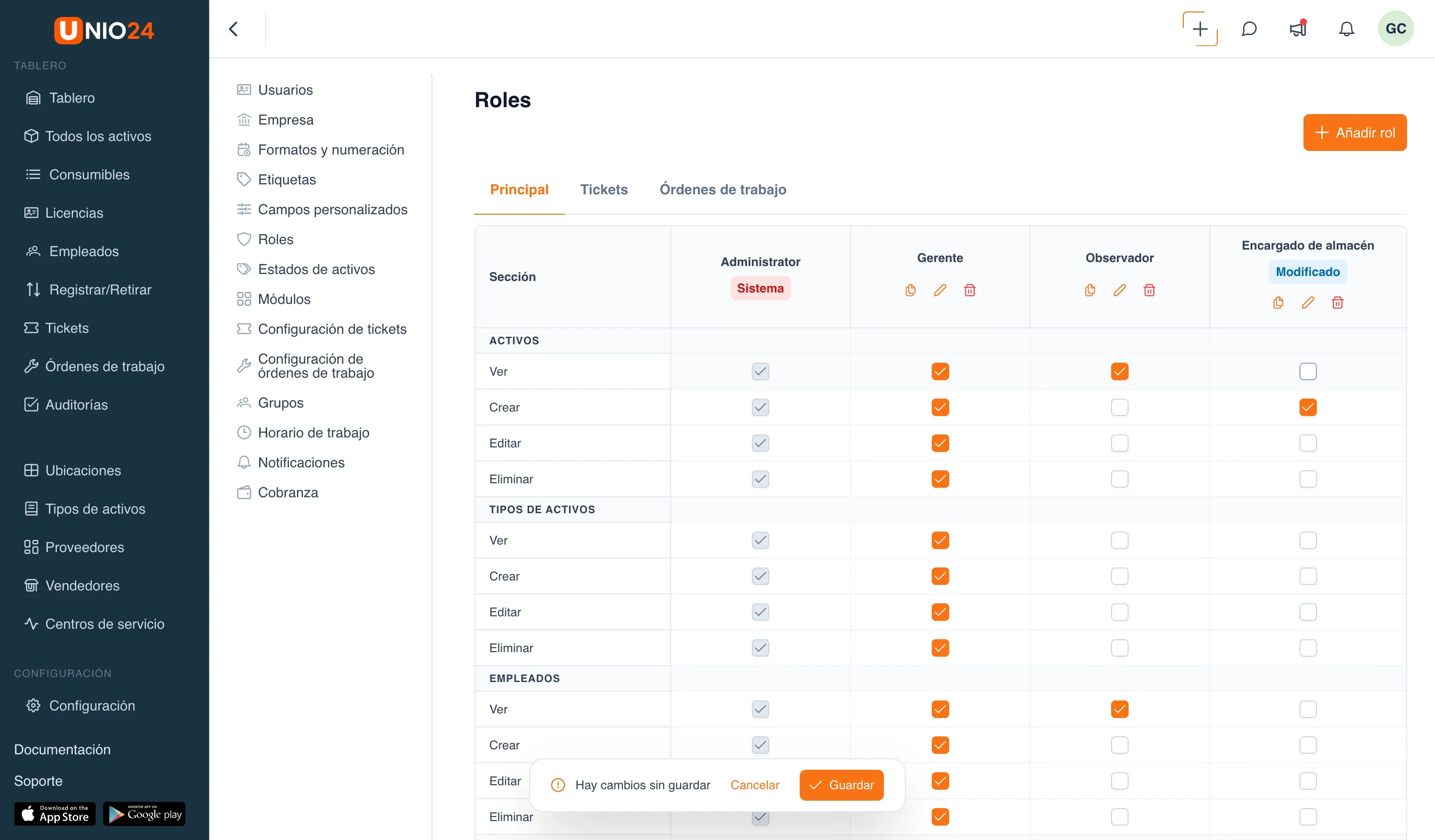This screenshot has width=1435, height=840.
Task: Switch to the Tickets tab
Action: click(x=603, y=190)
